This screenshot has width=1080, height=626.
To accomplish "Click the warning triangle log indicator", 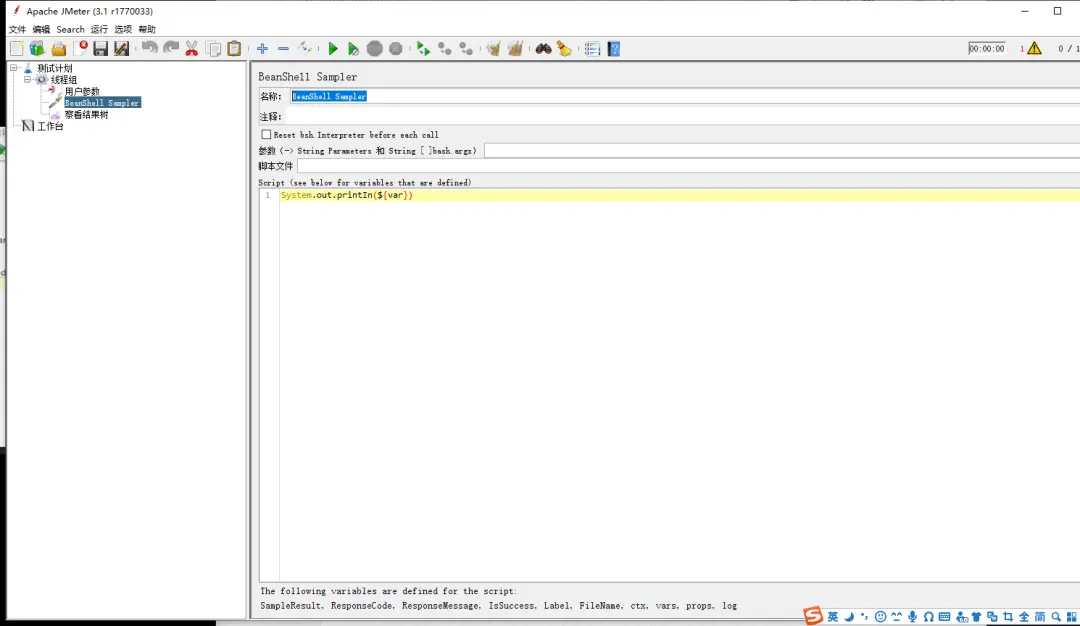I will coord(1035,48).
